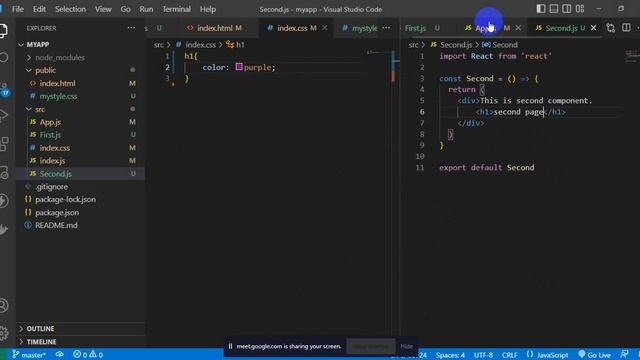Open the Help menu
The image size is (640, 360).
pyautogui.click(x=208, y=9)
